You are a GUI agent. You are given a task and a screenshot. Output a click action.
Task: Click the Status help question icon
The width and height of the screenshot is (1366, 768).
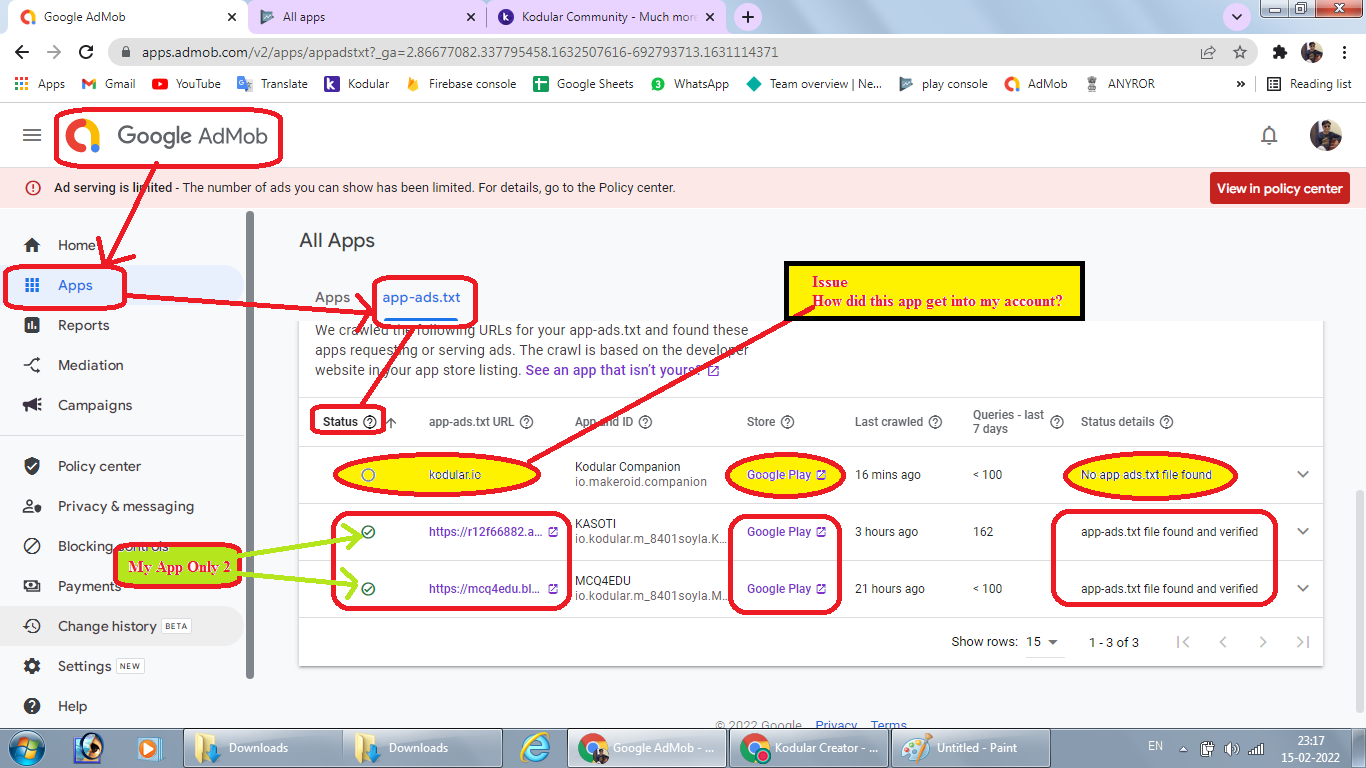click(370, 422)
